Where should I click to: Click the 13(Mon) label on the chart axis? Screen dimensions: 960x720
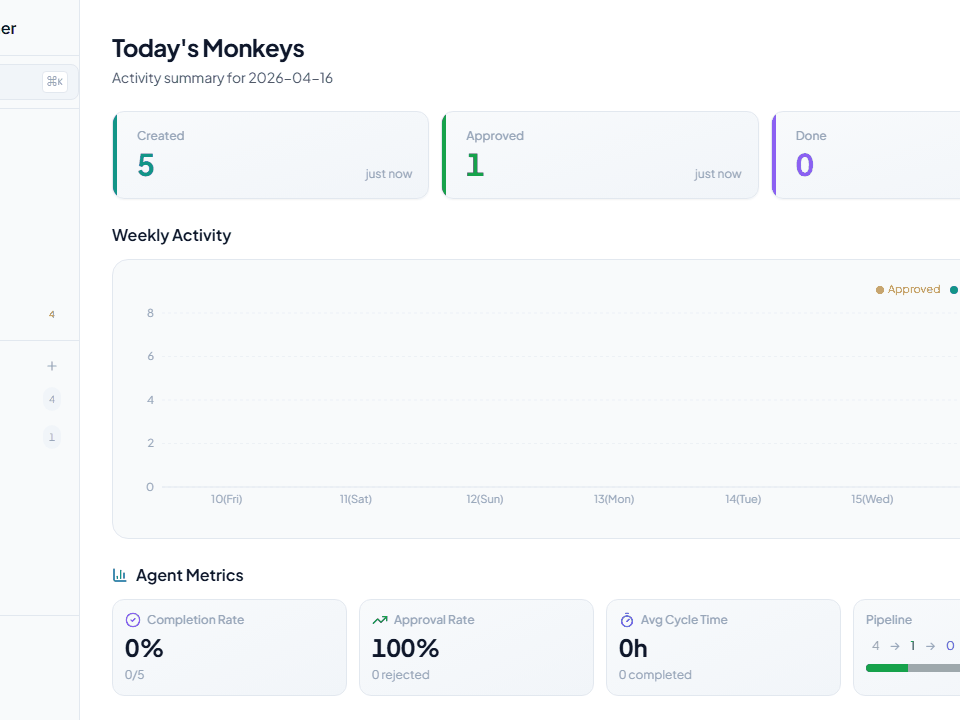click(613, 499)
